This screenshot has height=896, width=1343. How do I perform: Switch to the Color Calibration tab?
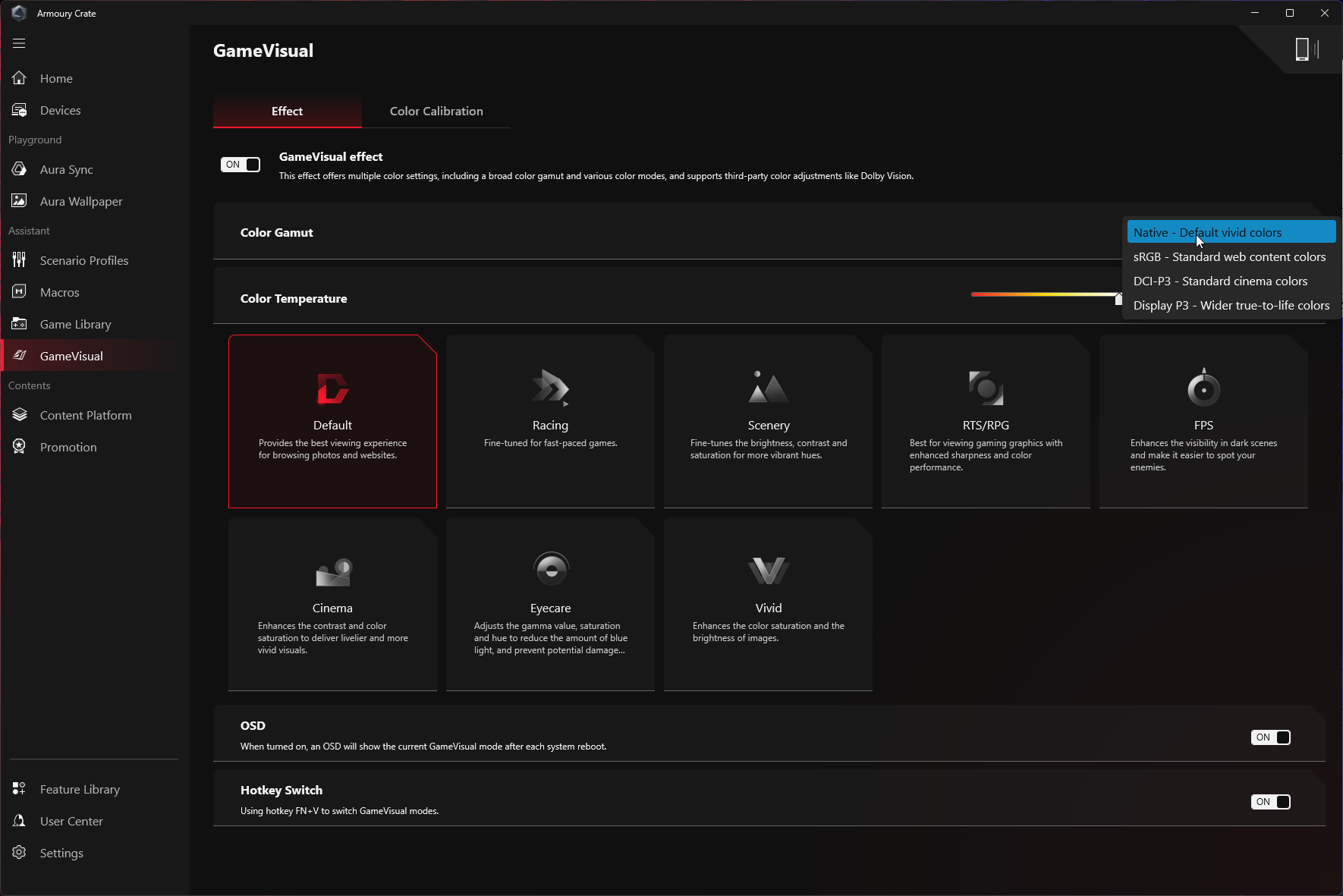[x=436, y=111]
